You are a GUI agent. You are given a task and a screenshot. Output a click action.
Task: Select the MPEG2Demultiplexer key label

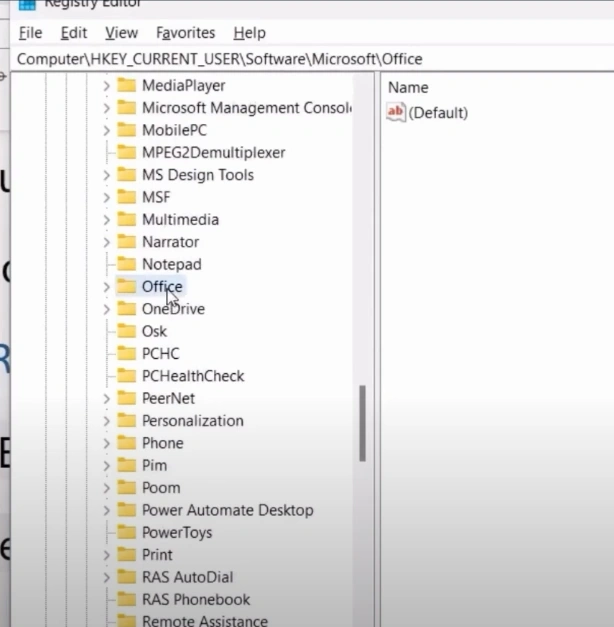click(x=214, y=153)
